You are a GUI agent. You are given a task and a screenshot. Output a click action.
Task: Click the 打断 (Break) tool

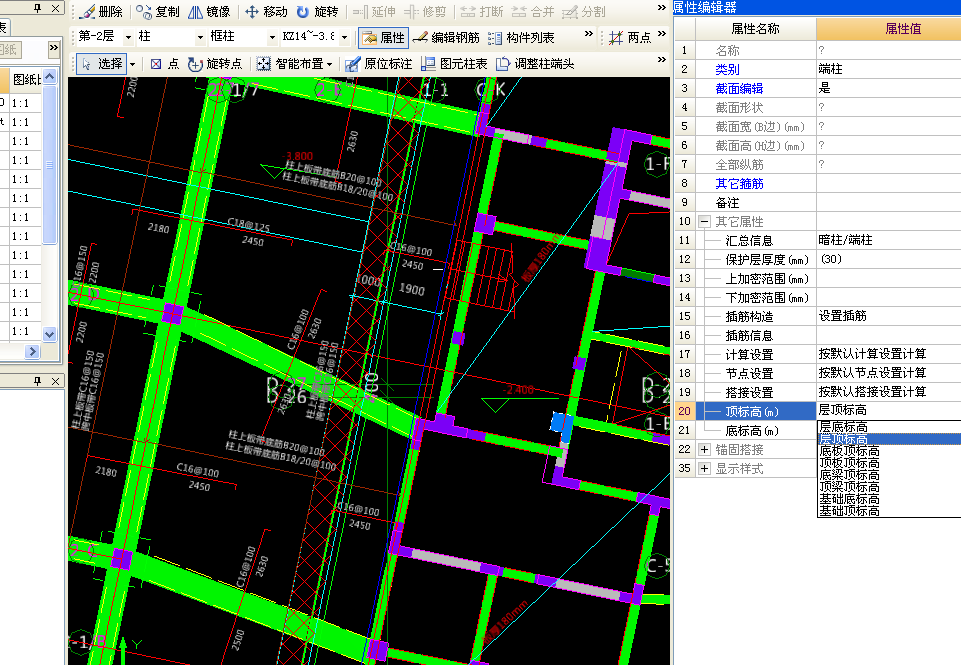pyautogui.click(x=482, y=11)
